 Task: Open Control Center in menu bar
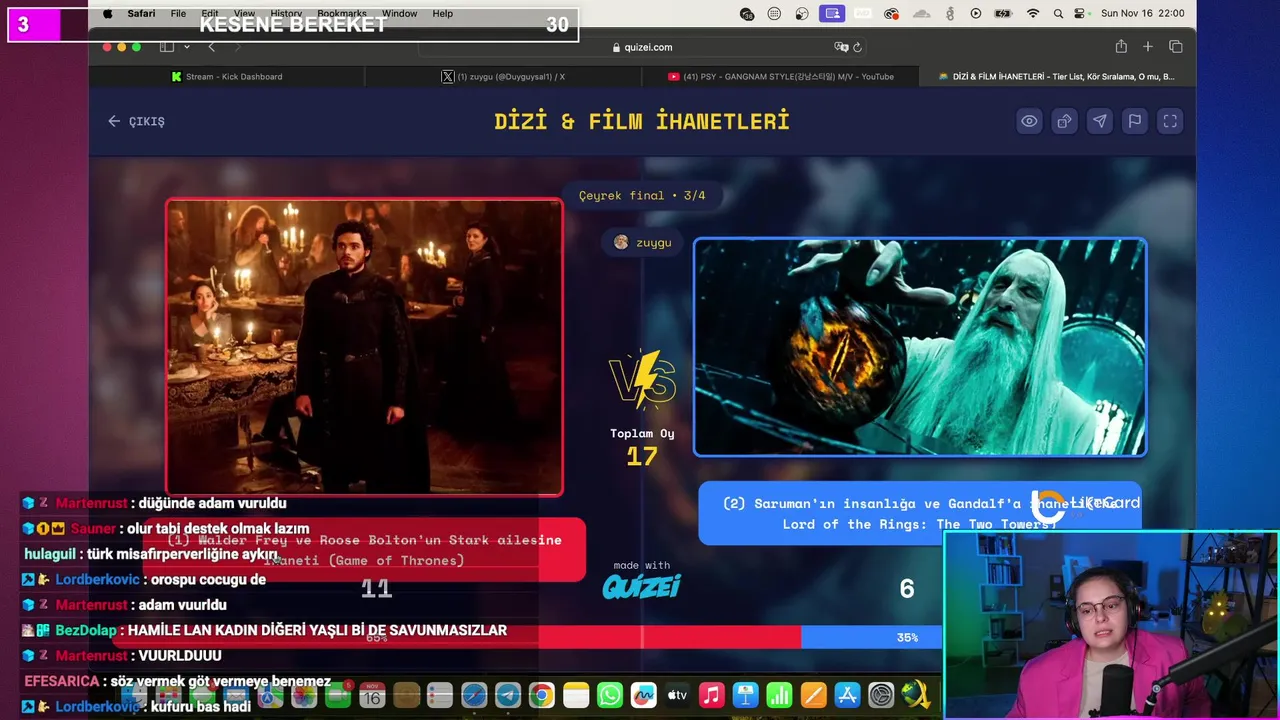1080,14
